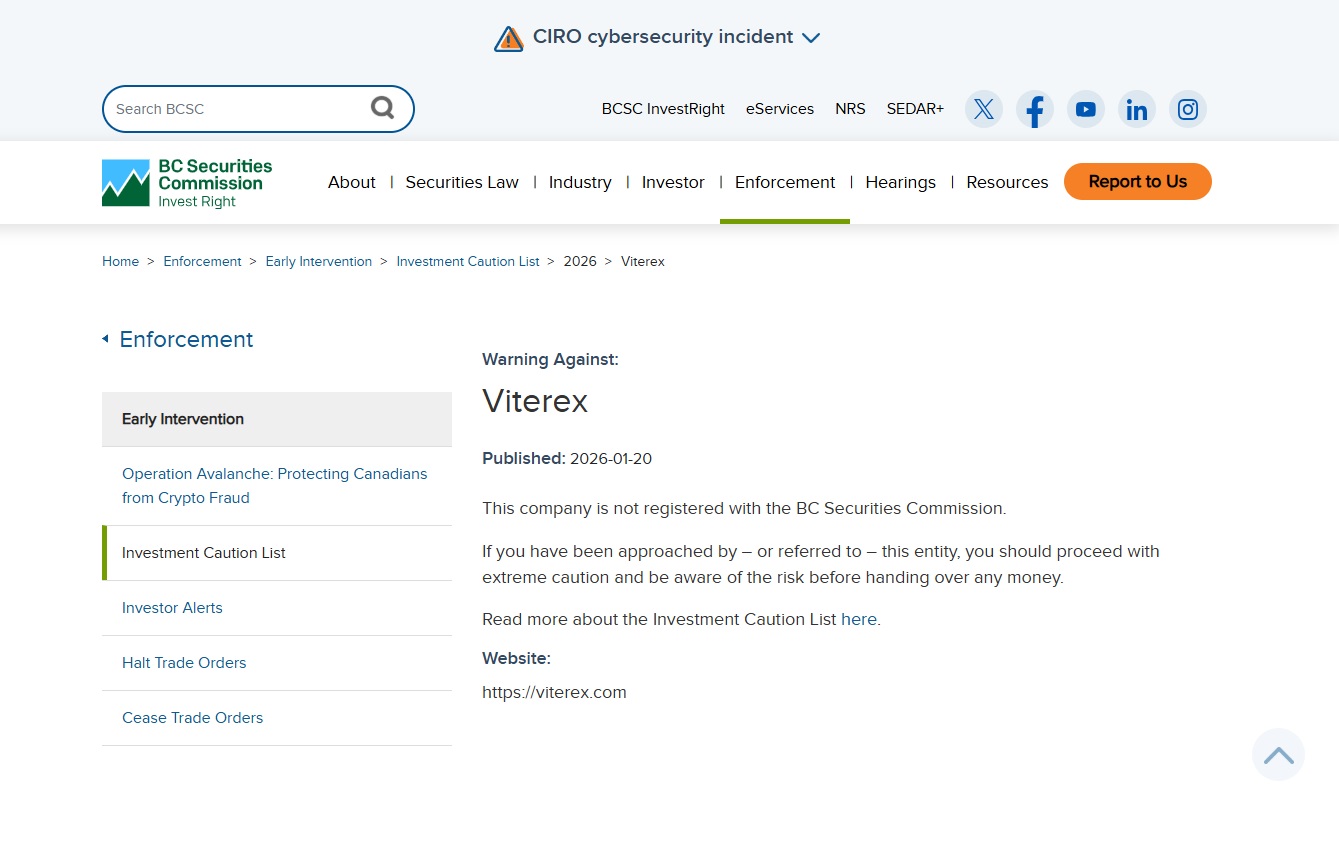Expand the Enforcement navigation menu
1339x861 pixels.
click(x=785, y=182)
